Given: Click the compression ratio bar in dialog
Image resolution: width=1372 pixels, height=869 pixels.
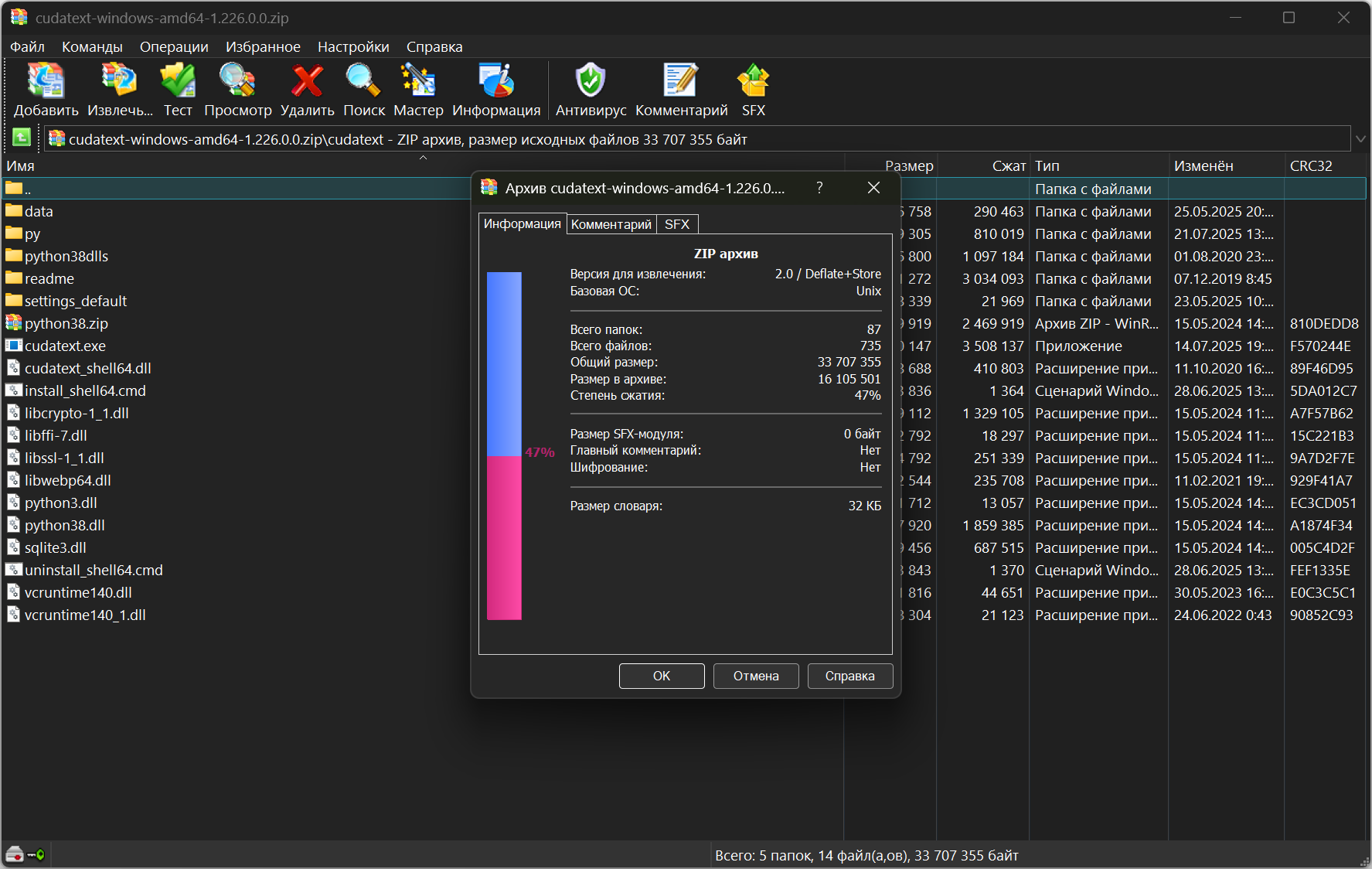Looking at the screenshot, I should [504, 445].
